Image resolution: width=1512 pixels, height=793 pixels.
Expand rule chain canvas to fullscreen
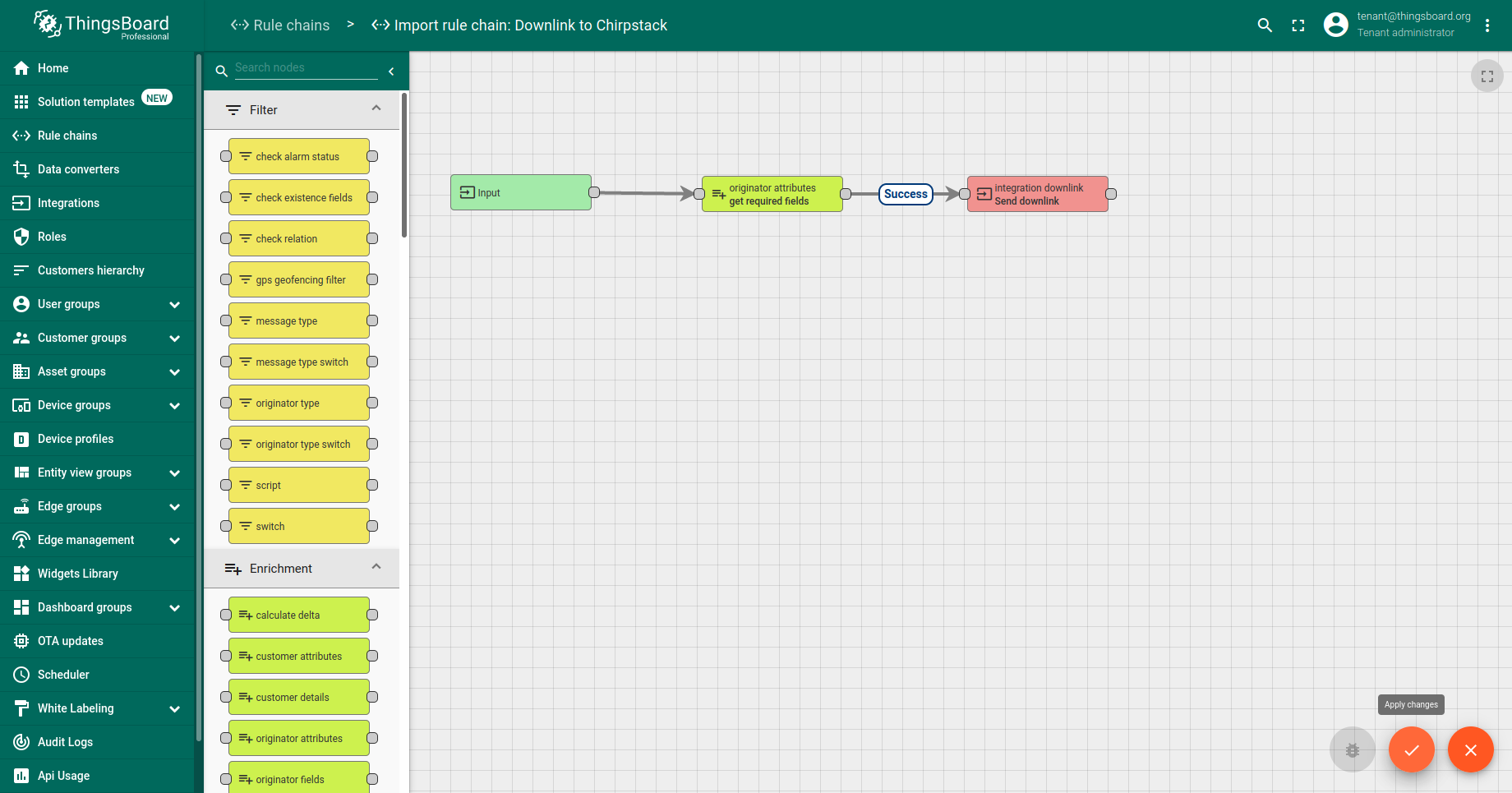pos(1487,76)
